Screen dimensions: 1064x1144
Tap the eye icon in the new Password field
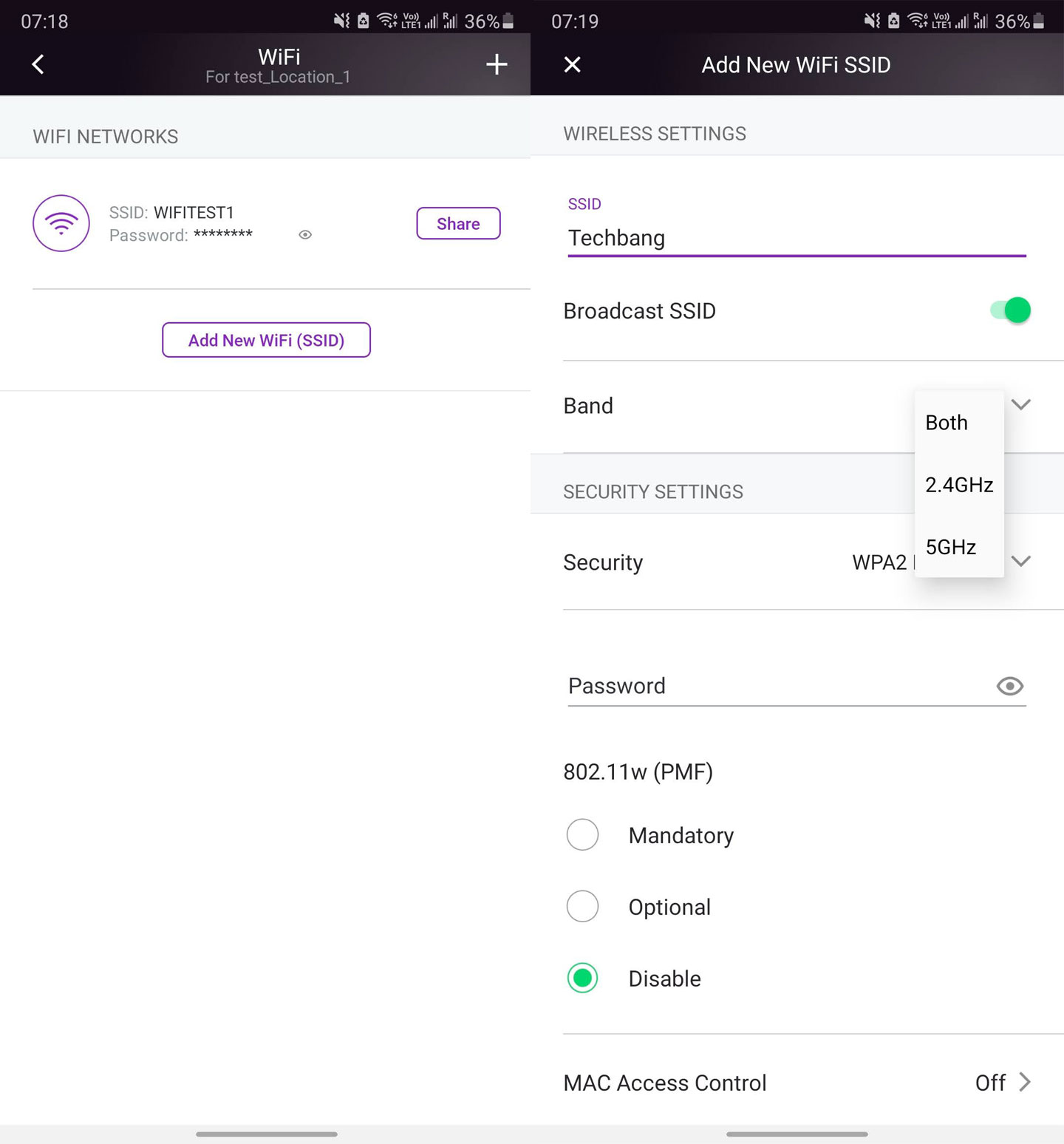(1009, 686)
